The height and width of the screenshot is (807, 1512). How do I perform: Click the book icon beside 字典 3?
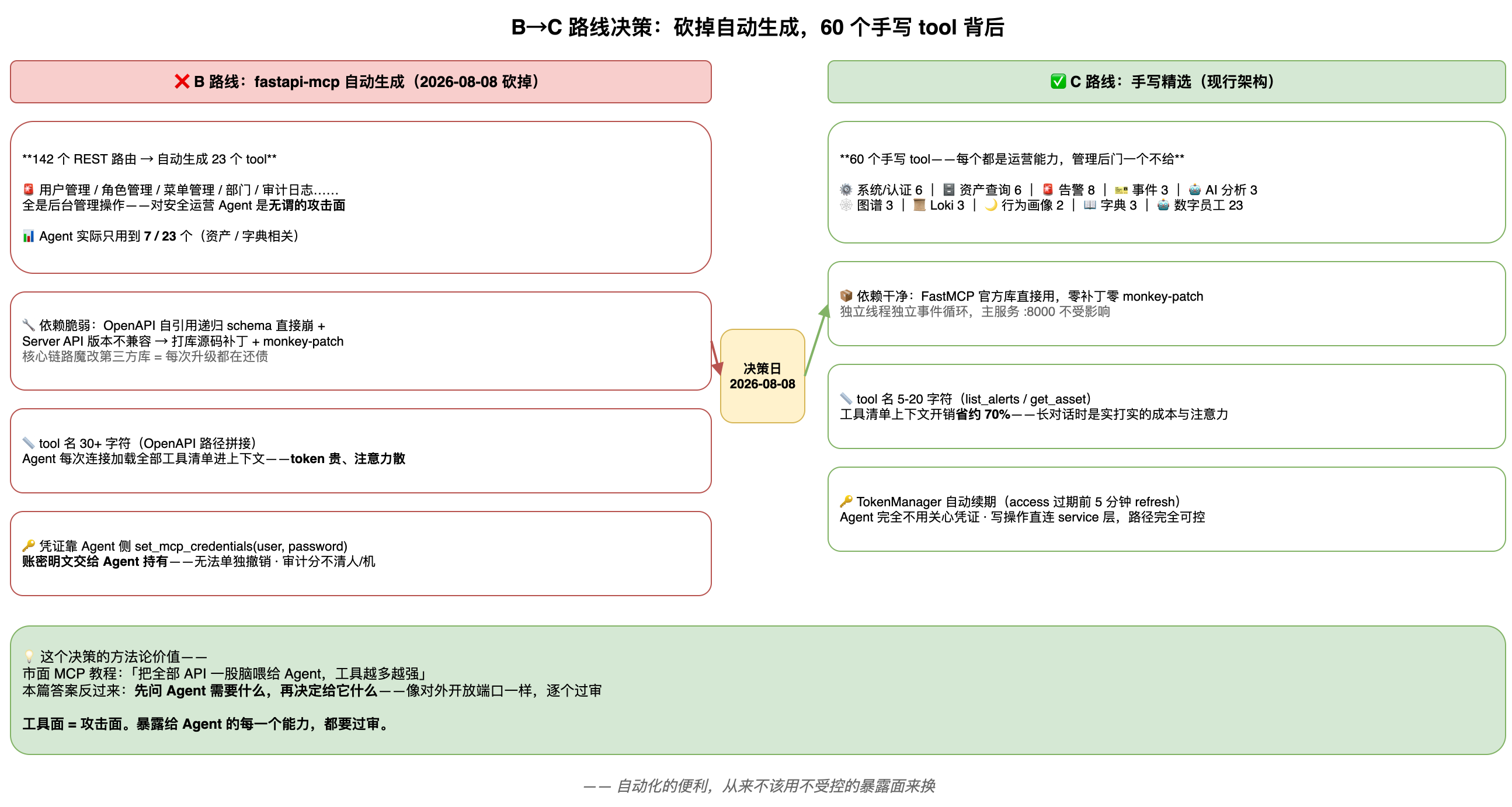click(1090, 205)
